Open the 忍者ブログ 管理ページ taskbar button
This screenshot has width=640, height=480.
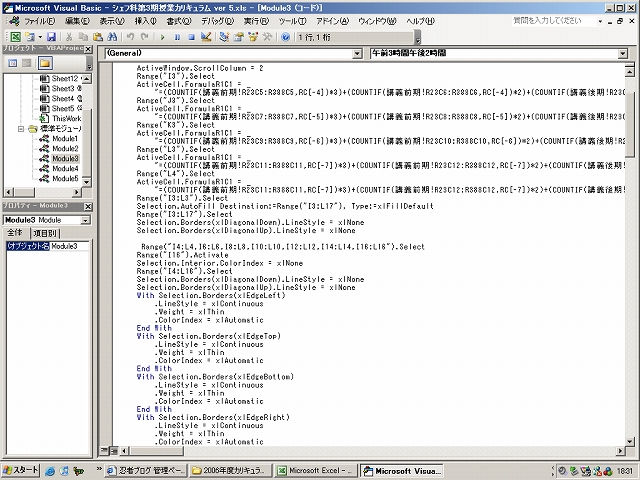(x=146, y=471)
